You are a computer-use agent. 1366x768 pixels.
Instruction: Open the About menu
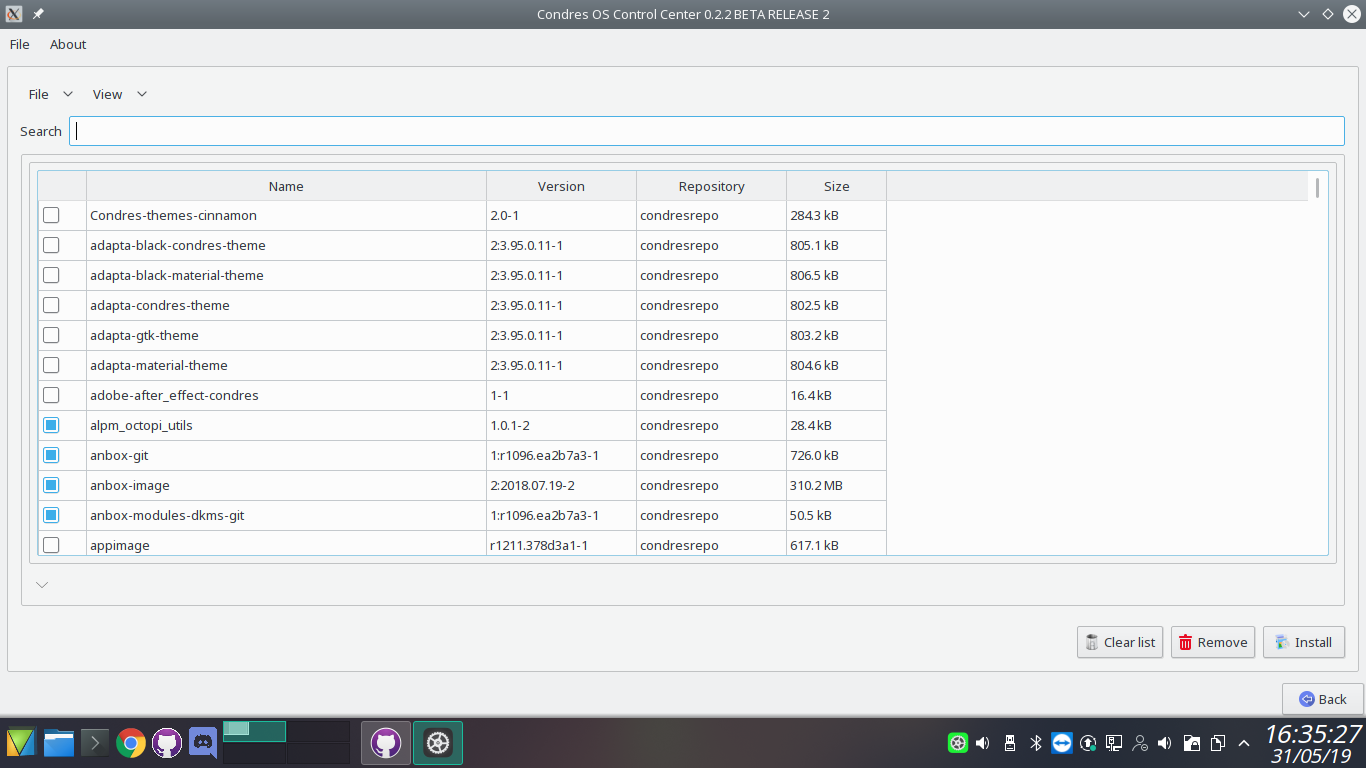pyautogui.click(x=68, y=44)
